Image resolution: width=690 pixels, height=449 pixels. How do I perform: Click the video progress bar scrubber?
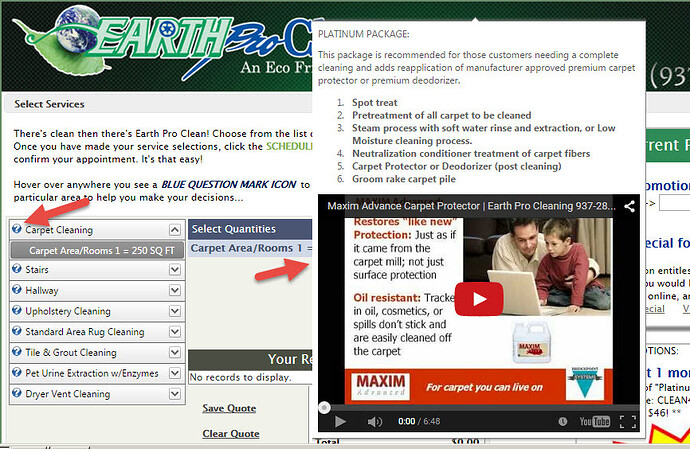click(x=324, y=407)
